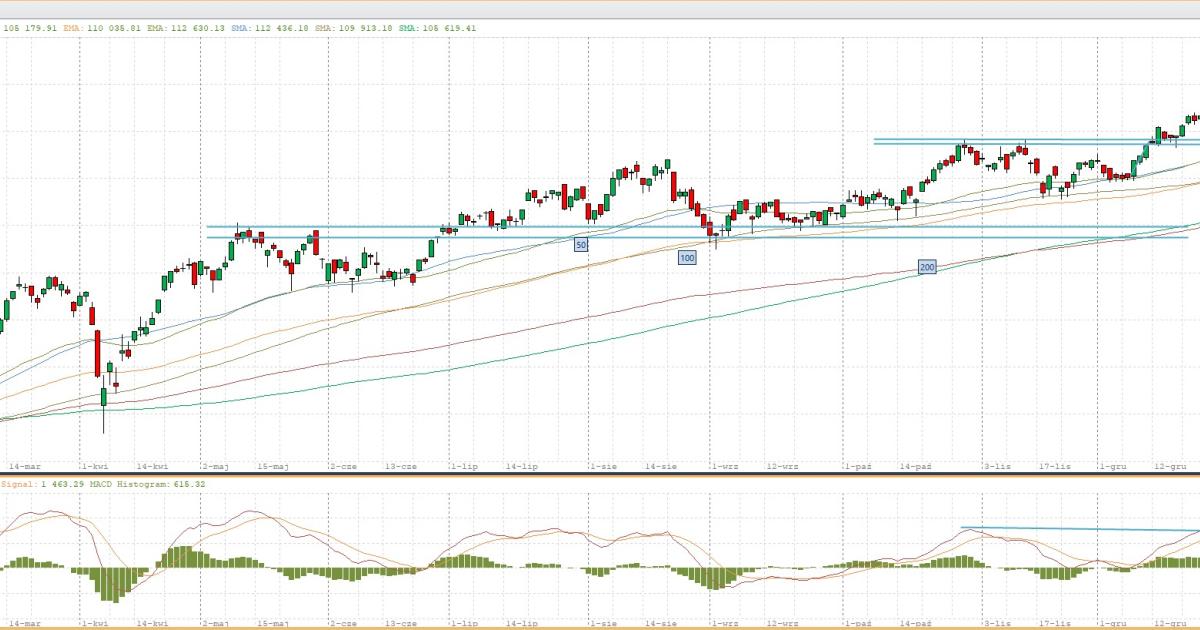Click the large red candle in early April
Screen dimensions: 1200x630
tap(98, 353)
